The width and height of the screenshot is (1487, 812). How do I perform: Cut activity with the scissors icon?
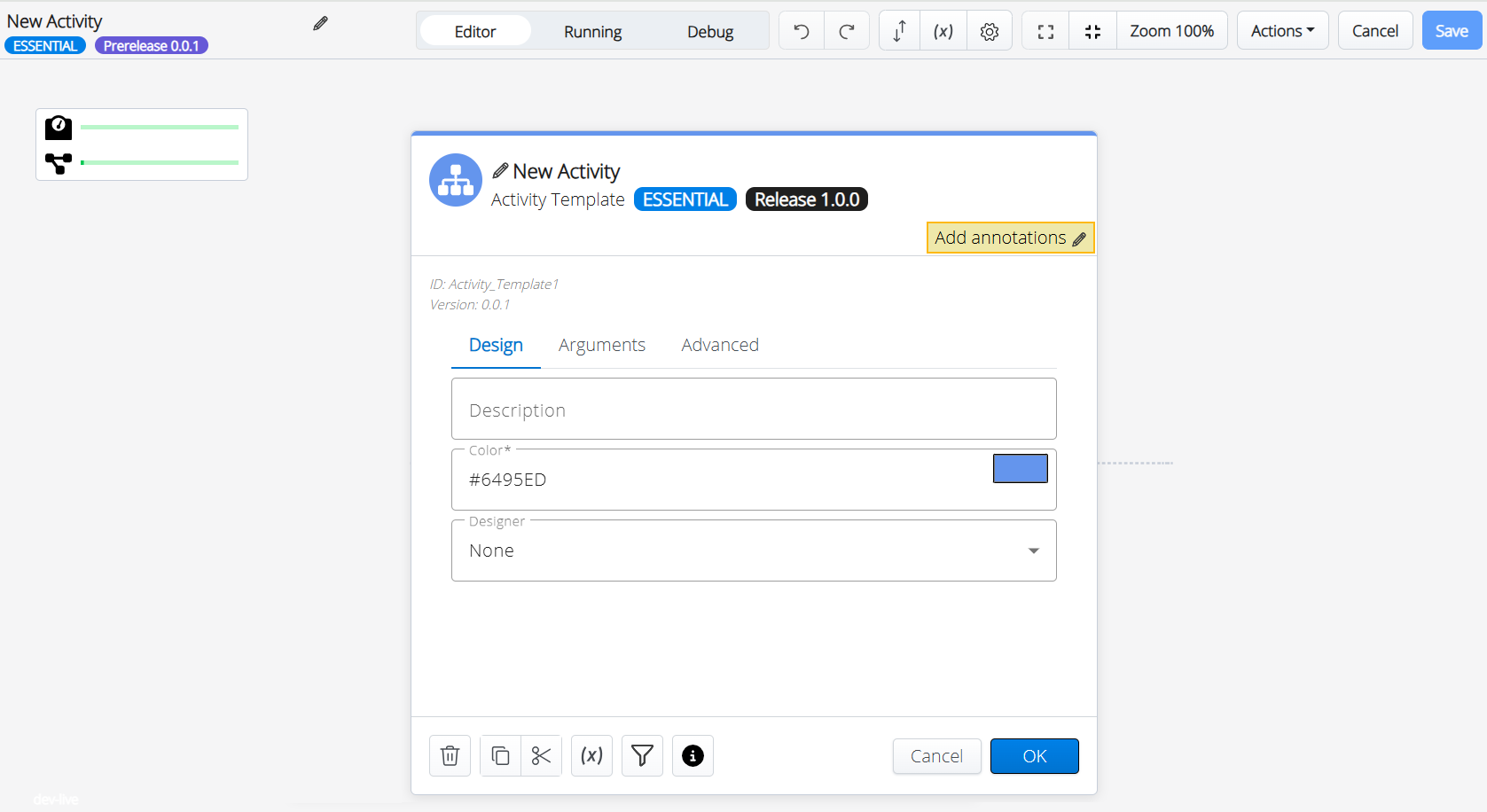[541, 756]
